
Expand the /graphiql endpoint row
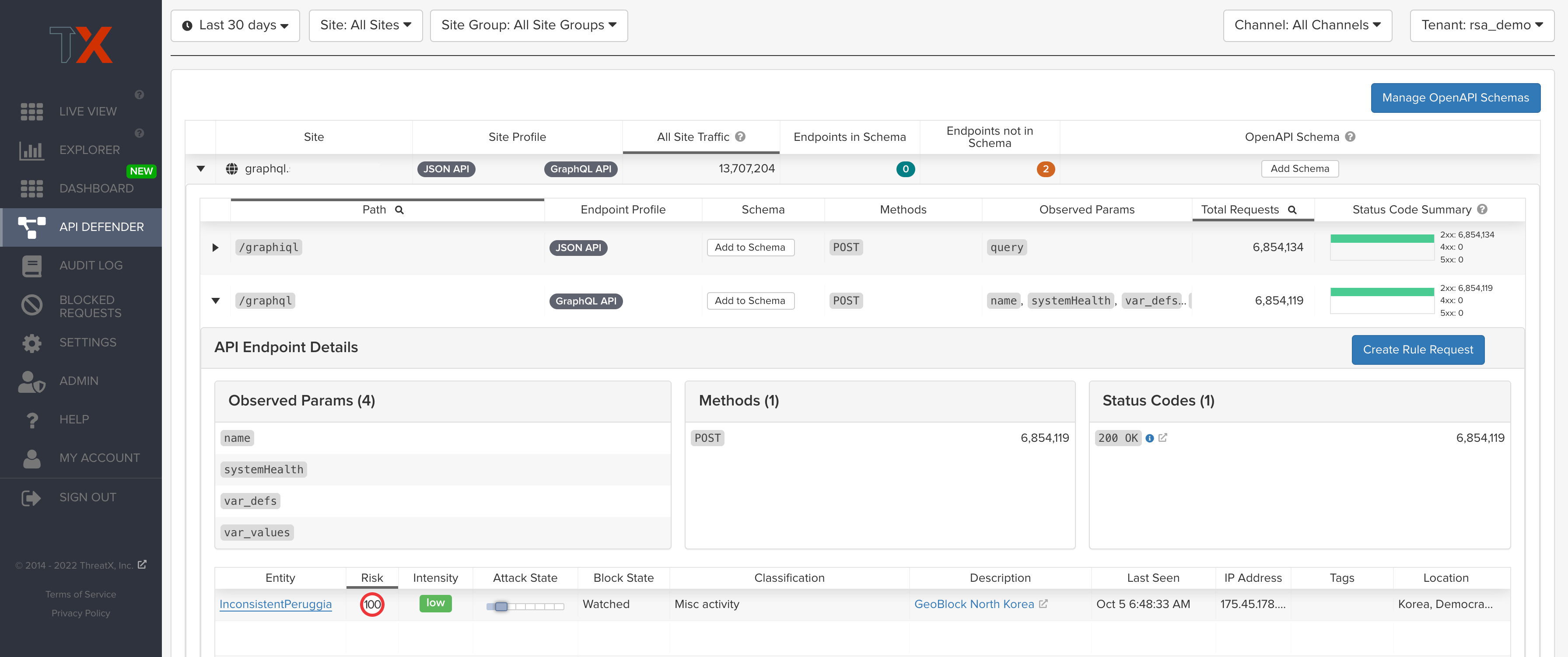coord(215,248)
